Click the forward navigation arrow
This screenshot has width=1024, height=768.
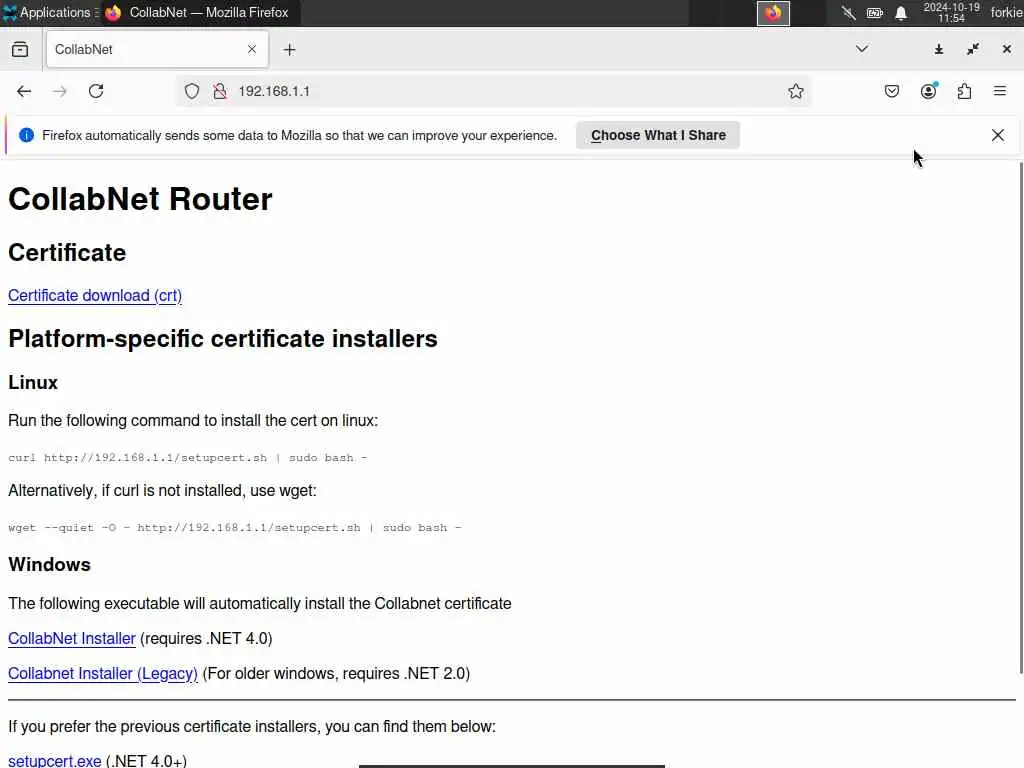point(60,91)
